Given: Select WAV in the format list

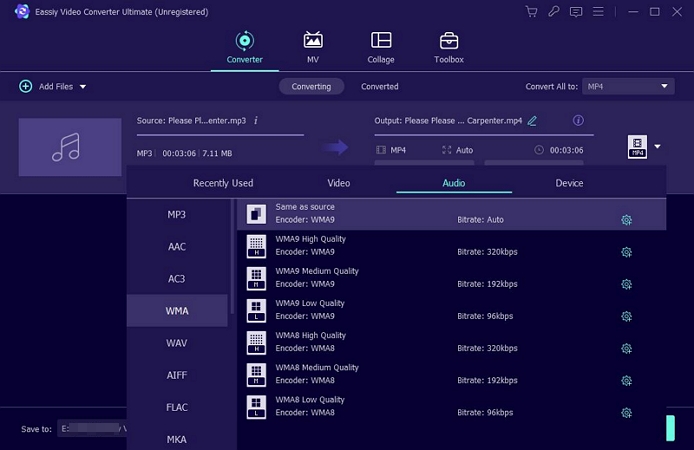Looking at the screenshot, I should 177,343.
